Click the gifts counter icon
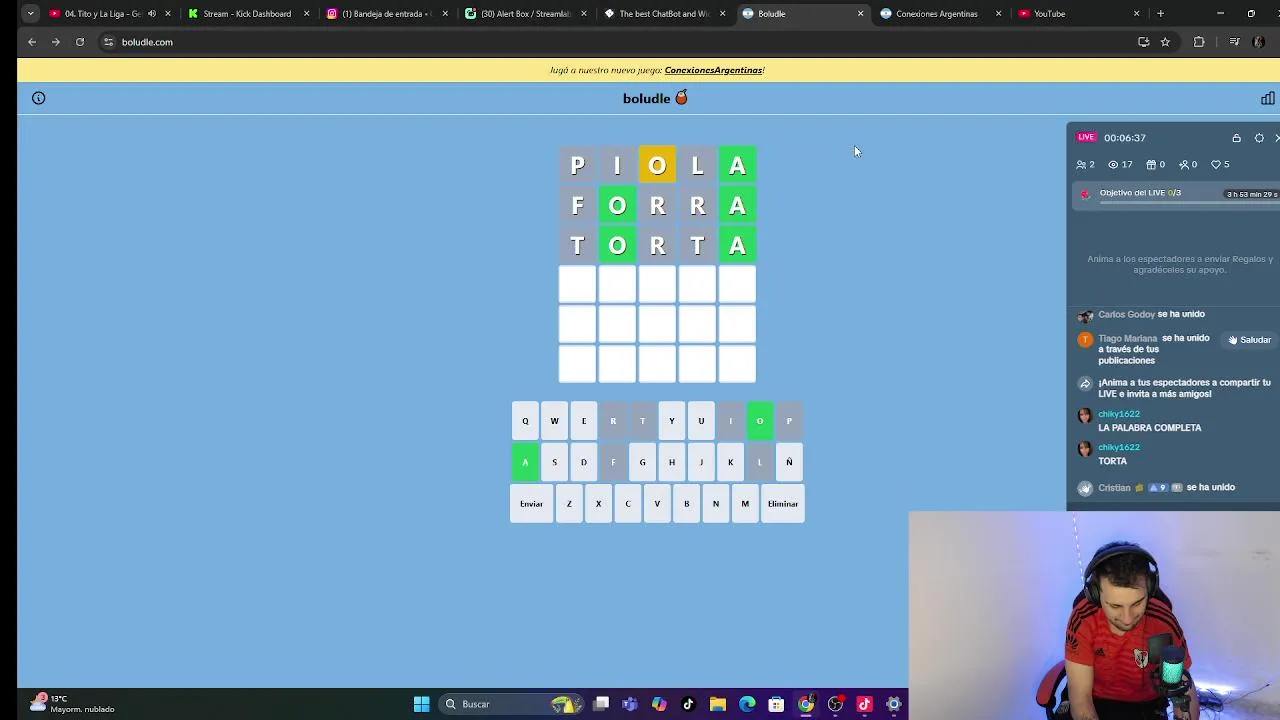Screen dimensions: 1280x720 (1151, 165)
